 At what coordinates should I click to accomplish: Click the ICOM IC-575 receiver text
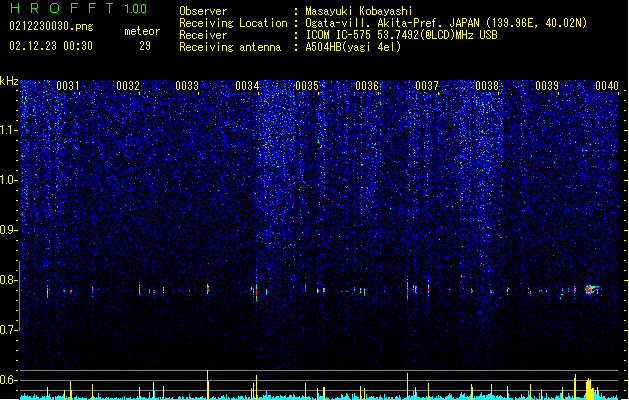[401, 35]
